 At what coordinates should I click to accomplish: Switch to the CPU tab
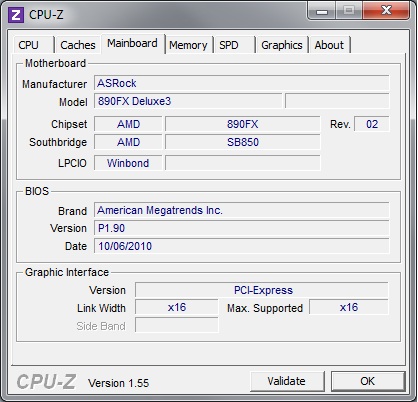pyautogui.click(x=34, y=45)
